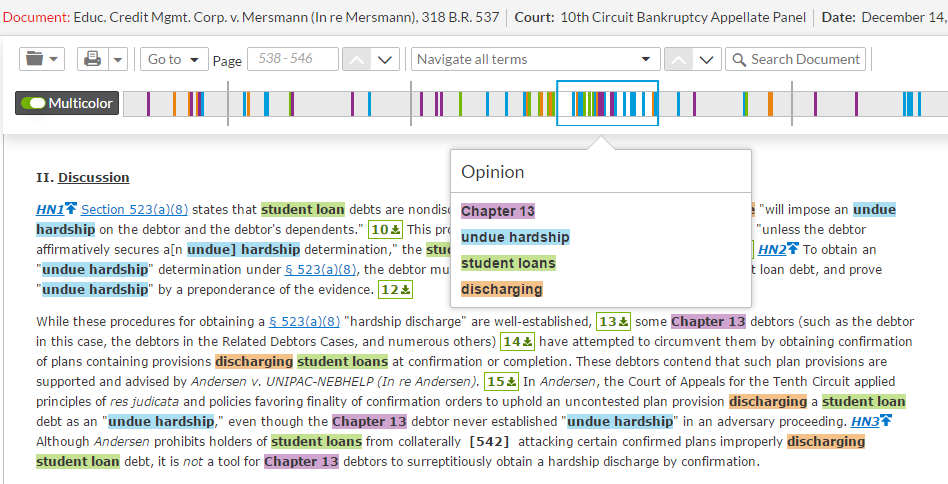Screen dimensions: 948x484
Task: Click the folder icon in toolbar
Action: click(x=42, y=59)
